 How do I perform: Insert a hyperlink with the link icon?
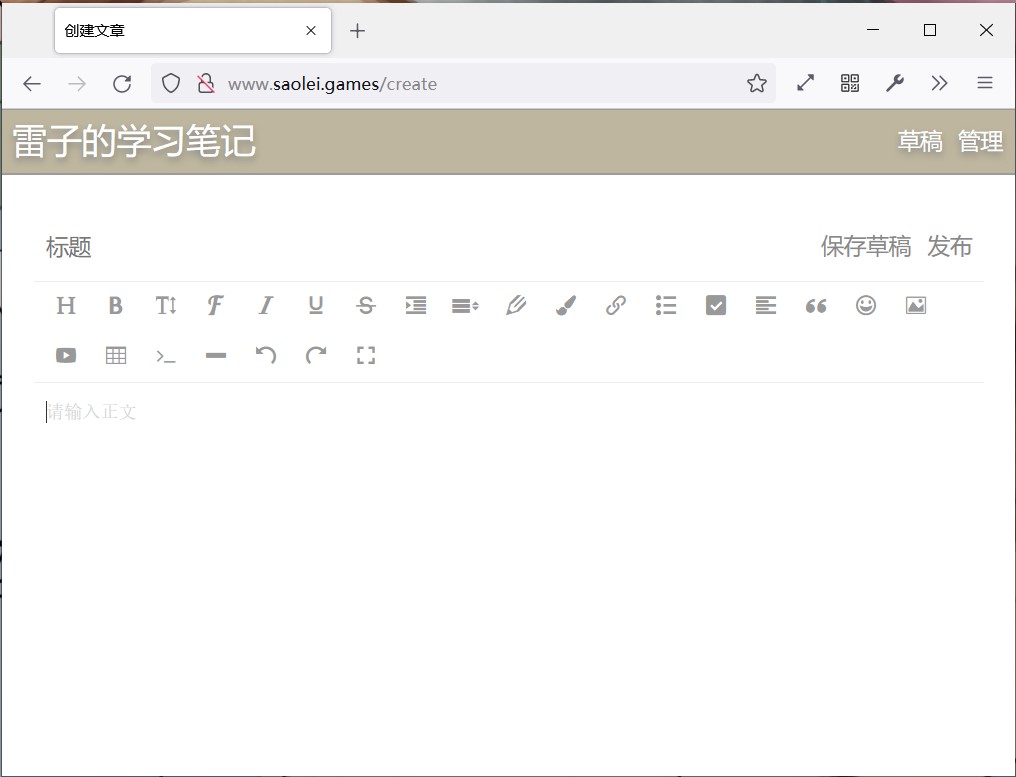(616, 306)
